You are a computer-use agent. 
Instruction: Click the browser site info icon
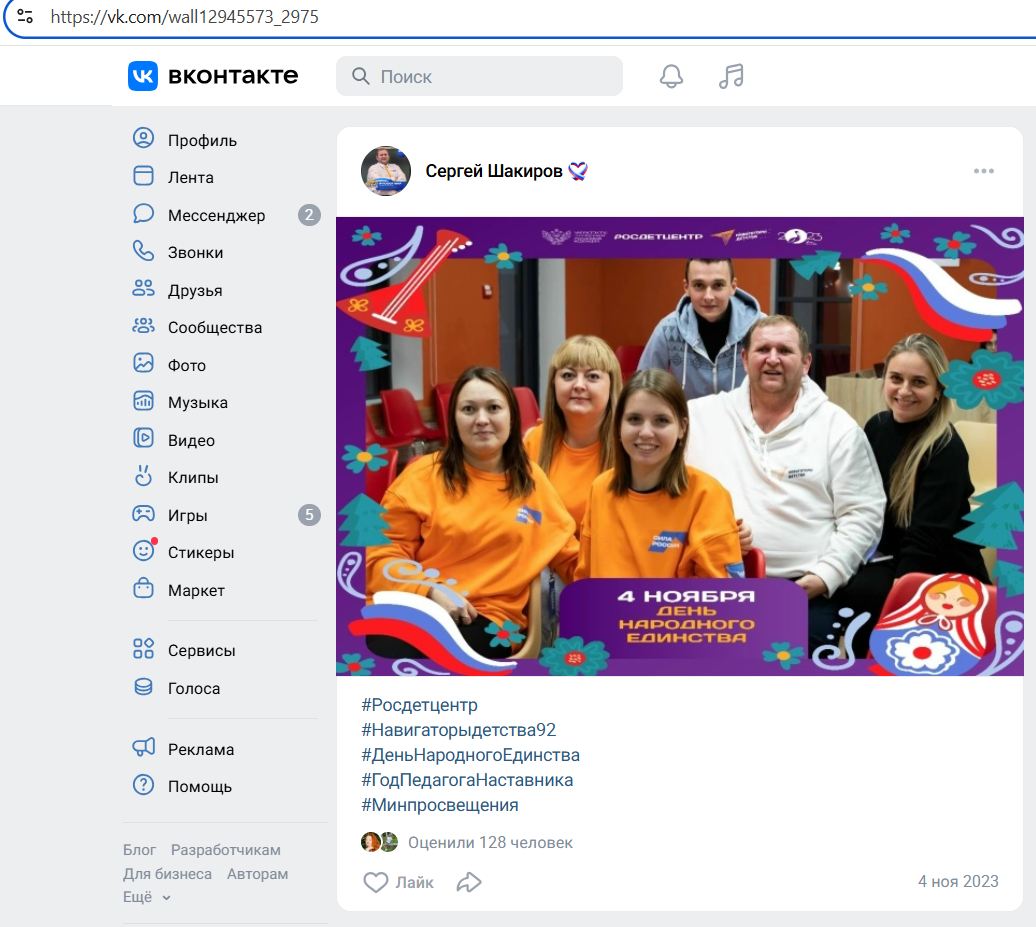point(25,16)
